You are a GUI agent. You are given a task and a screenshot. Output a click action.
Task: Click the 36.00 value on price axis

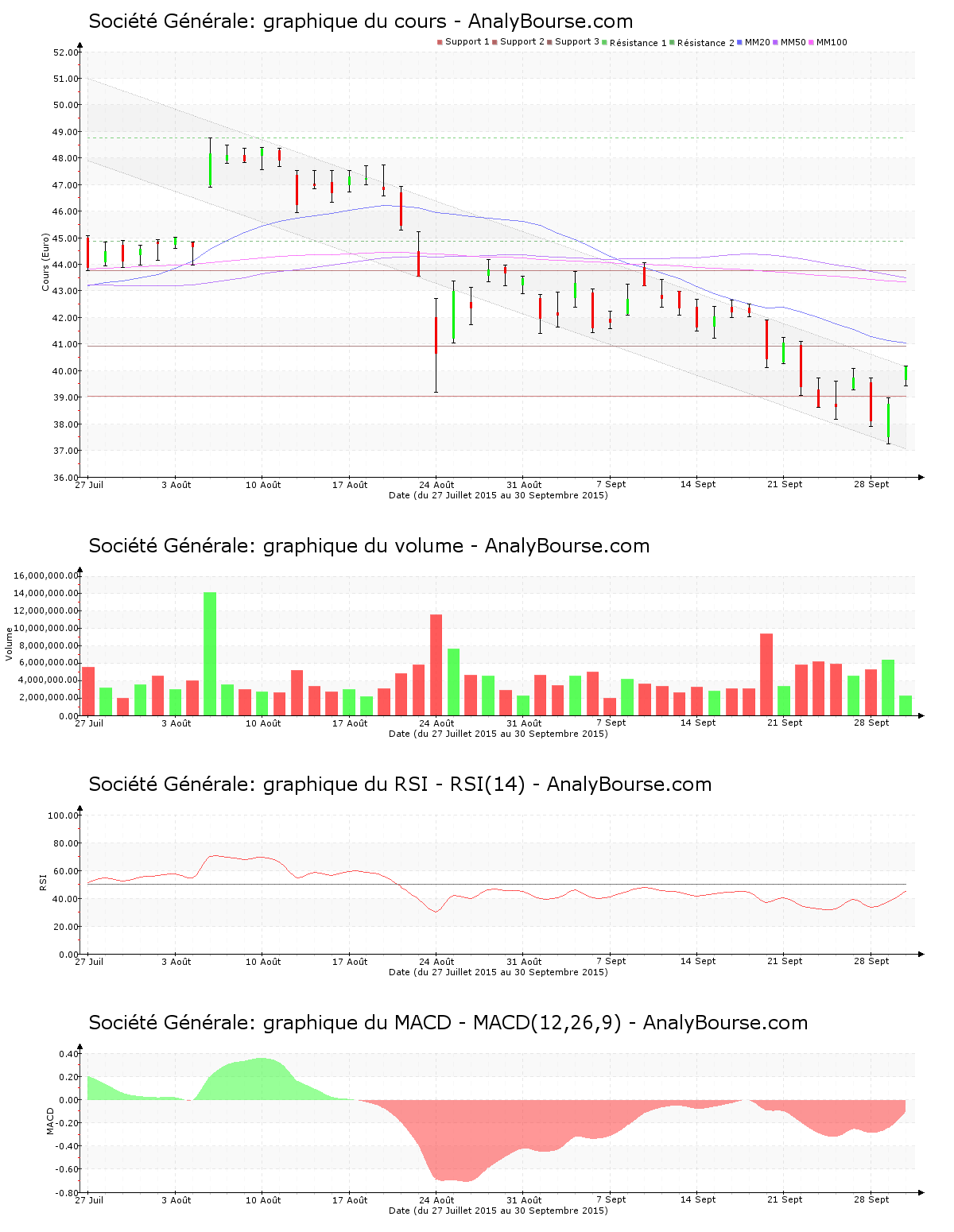click(66, 478)
